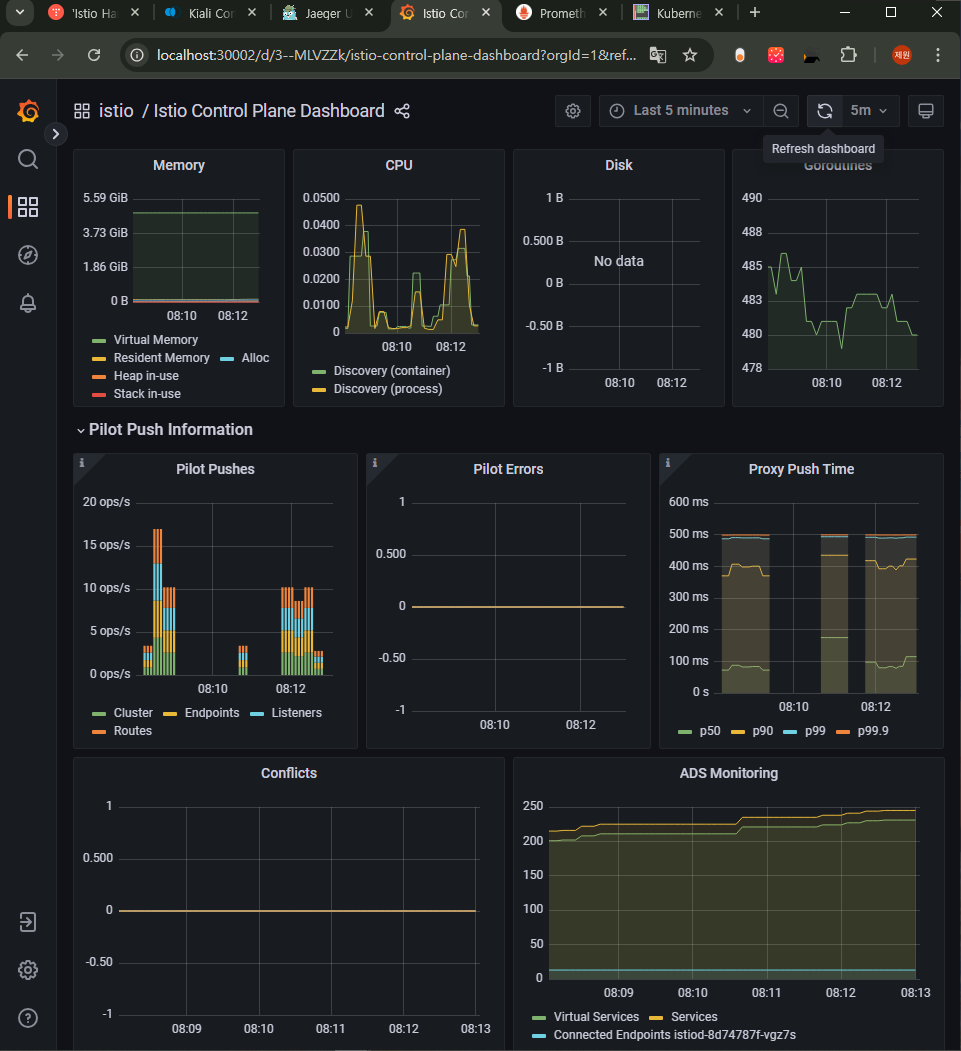Image resolution: width=961 pixels, height=1051 pixels.
Task: Open the 5m refresh interval dropdown
Action: [x=869, y=111]
